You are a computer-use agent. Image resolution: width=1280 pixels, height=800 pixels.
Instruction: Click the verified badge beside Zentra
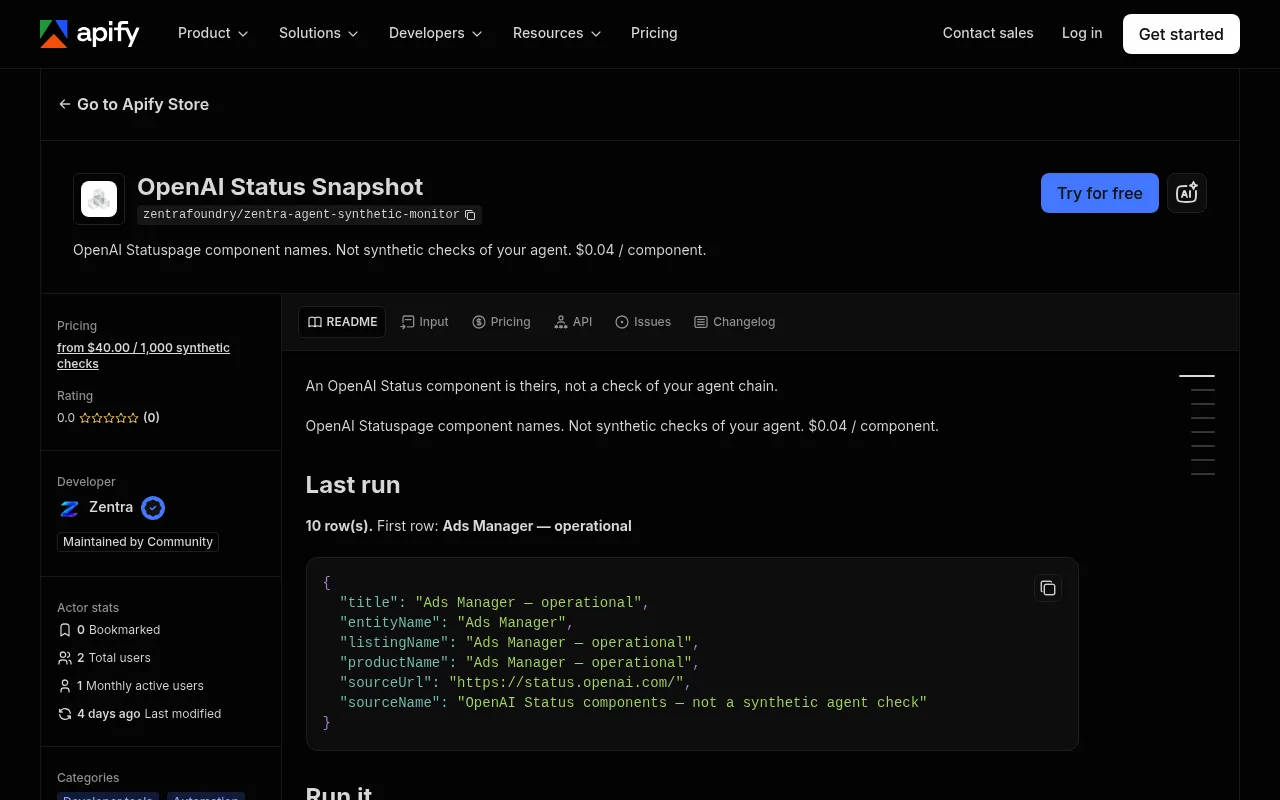point(153,508)
